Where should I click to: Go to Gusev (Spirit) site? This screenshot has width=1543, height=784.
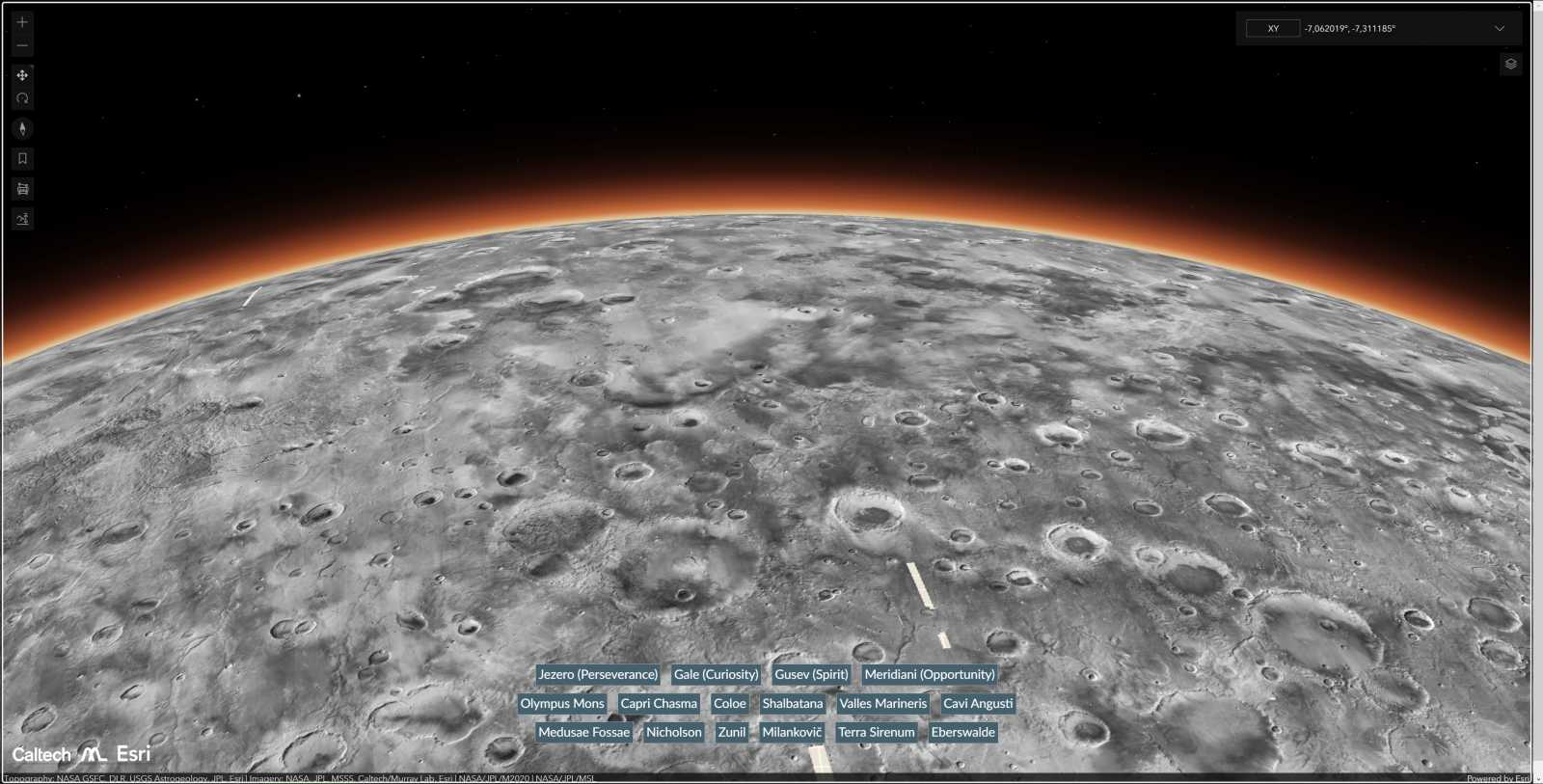click(x=811, y=674)
